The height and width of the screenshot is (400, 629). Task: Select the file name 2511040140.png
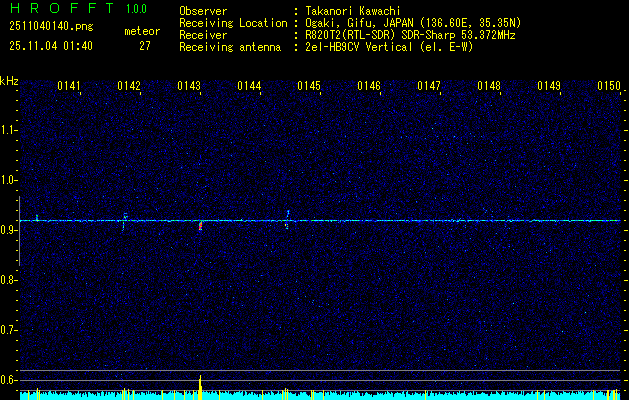coord(51,27)
